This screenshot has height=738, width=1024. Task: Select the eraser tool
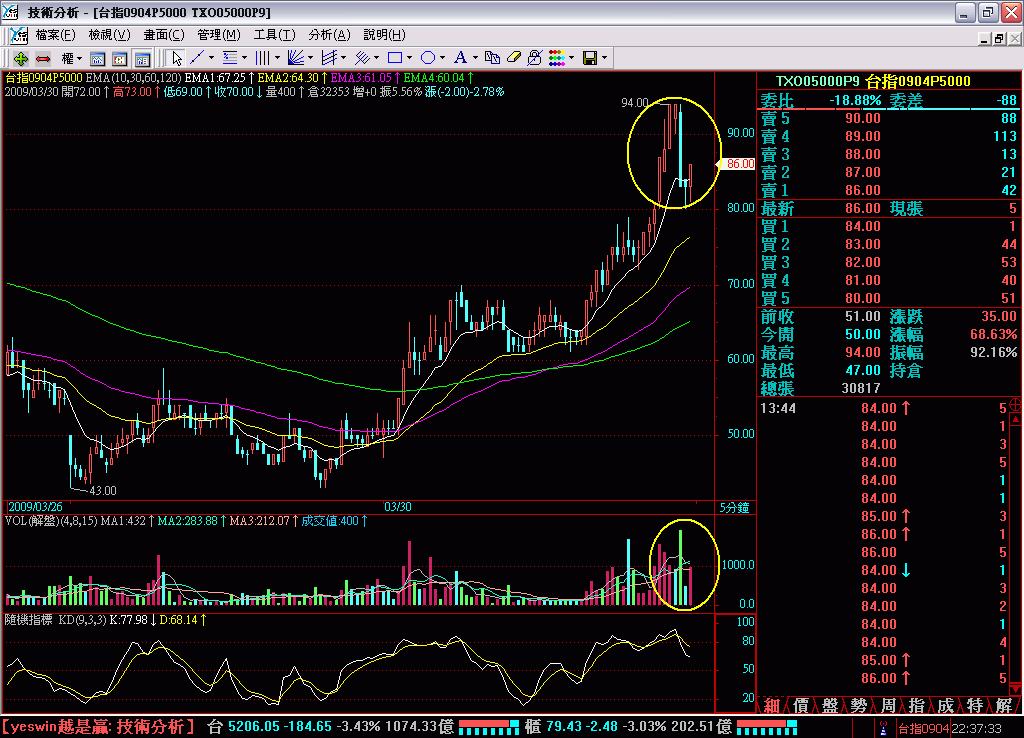[514, 59]
